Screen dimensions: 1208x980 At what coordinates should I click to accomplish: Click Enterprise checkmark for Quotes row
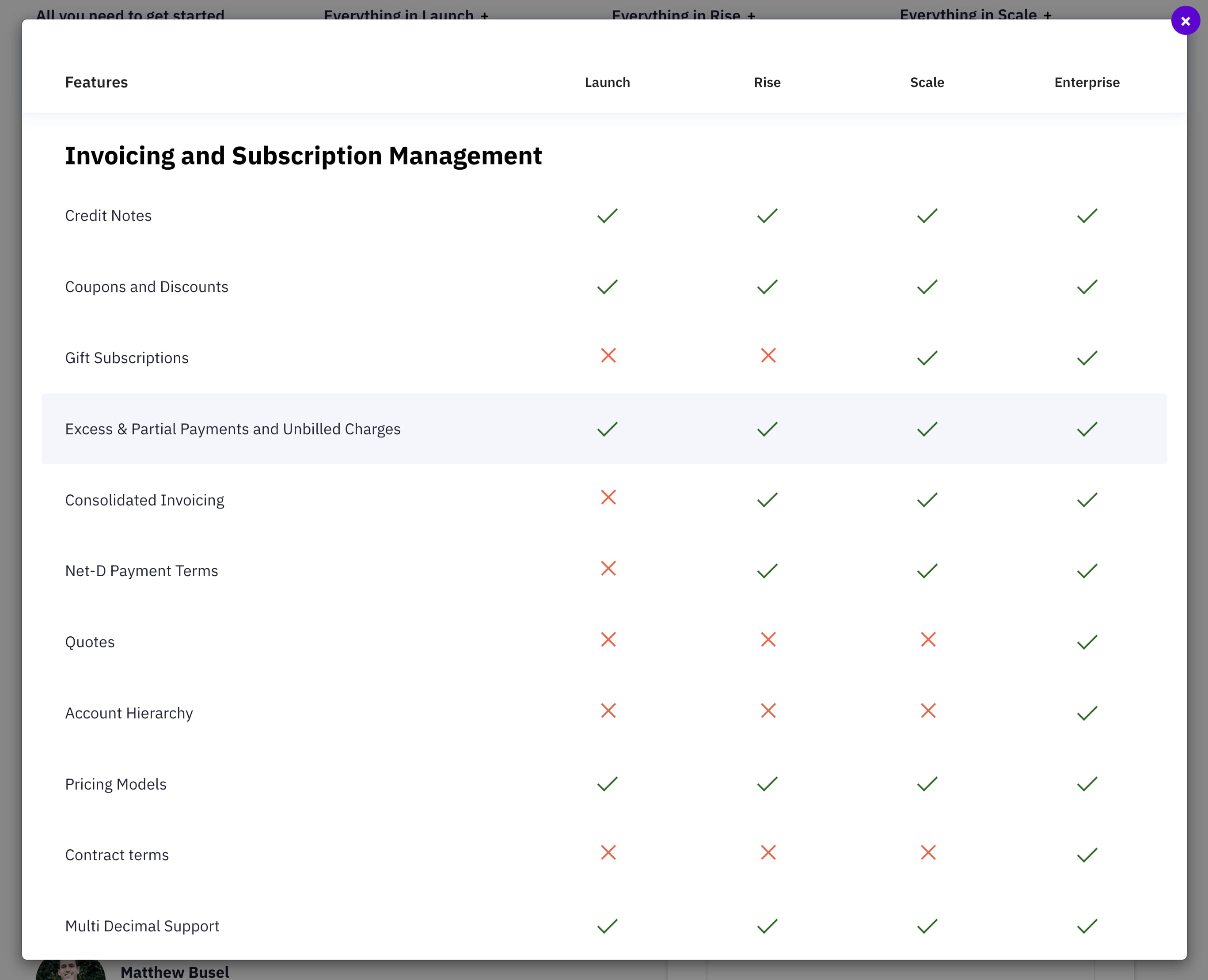point(1086,642)
